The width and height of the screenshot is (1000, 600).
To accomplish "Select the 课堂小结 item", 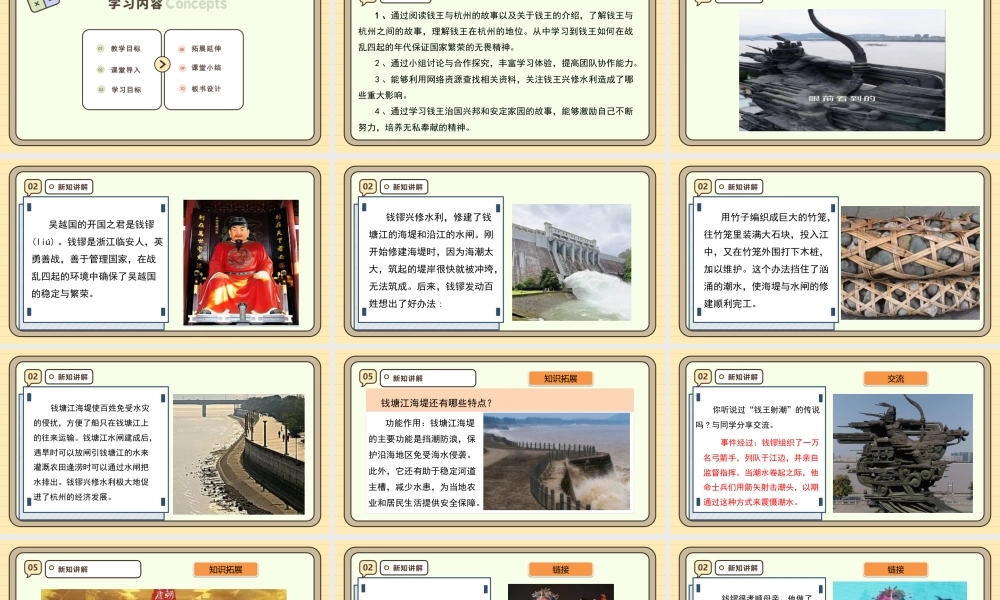I will (x=206, y=68).
